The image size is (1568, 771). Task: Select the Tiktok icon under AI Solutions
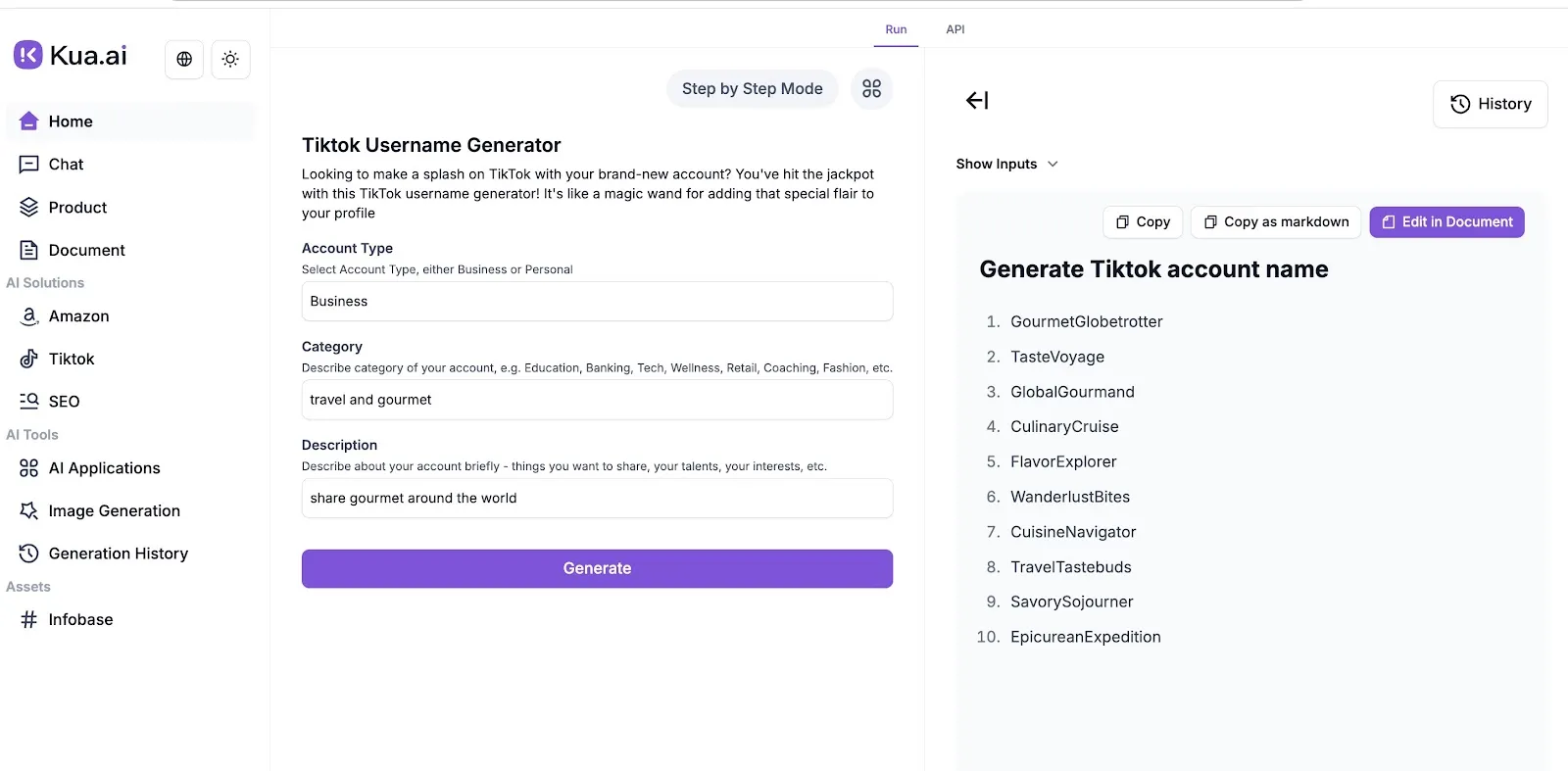(x=28, y=359)
